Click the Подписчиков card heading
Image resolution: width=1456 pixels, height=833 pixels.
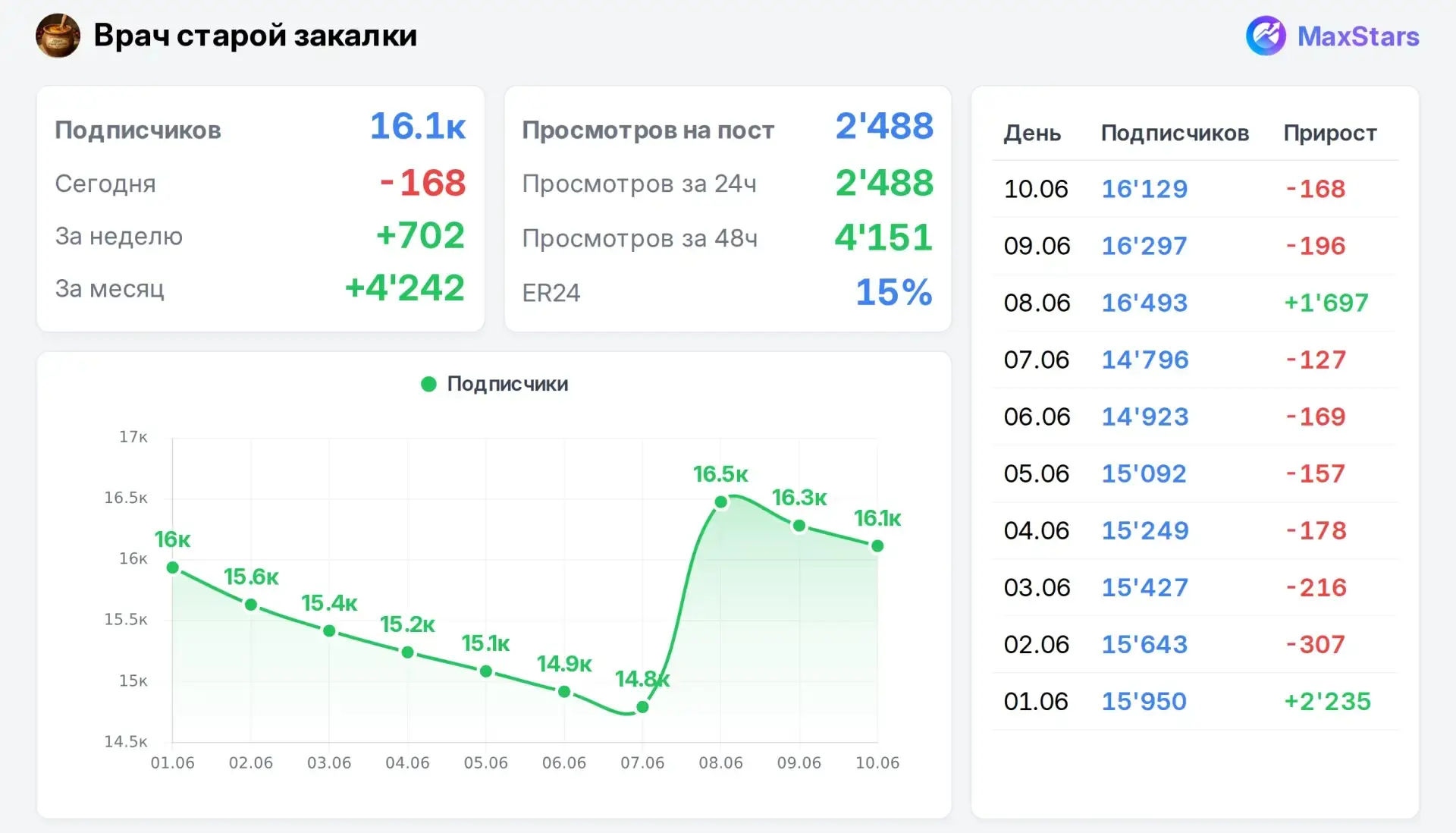coord(138,130)
